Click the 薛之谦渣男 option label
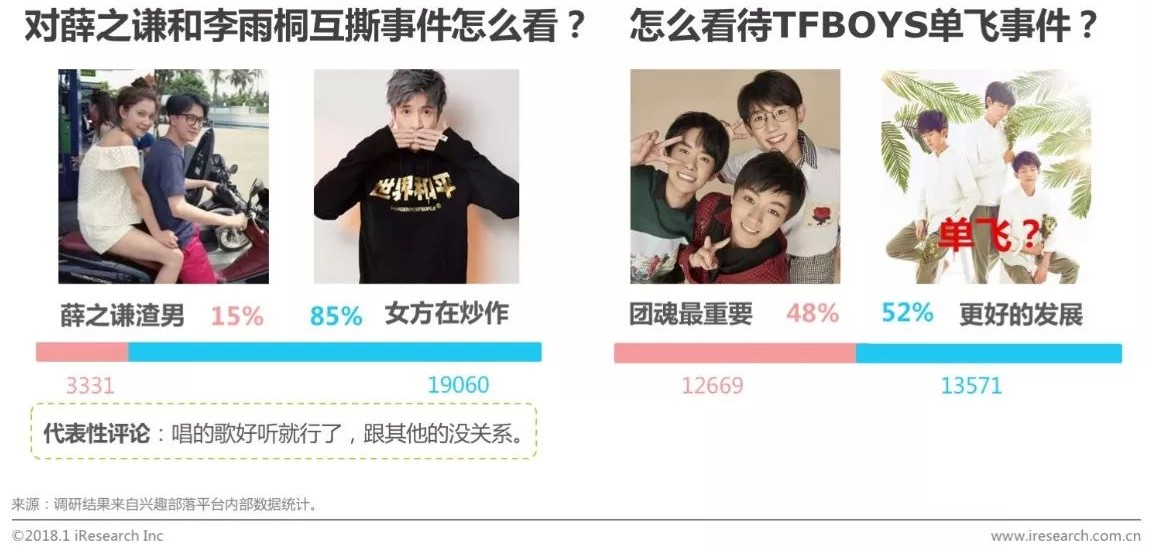This screenshot has height=548, width=1149. tap(122, 315)
